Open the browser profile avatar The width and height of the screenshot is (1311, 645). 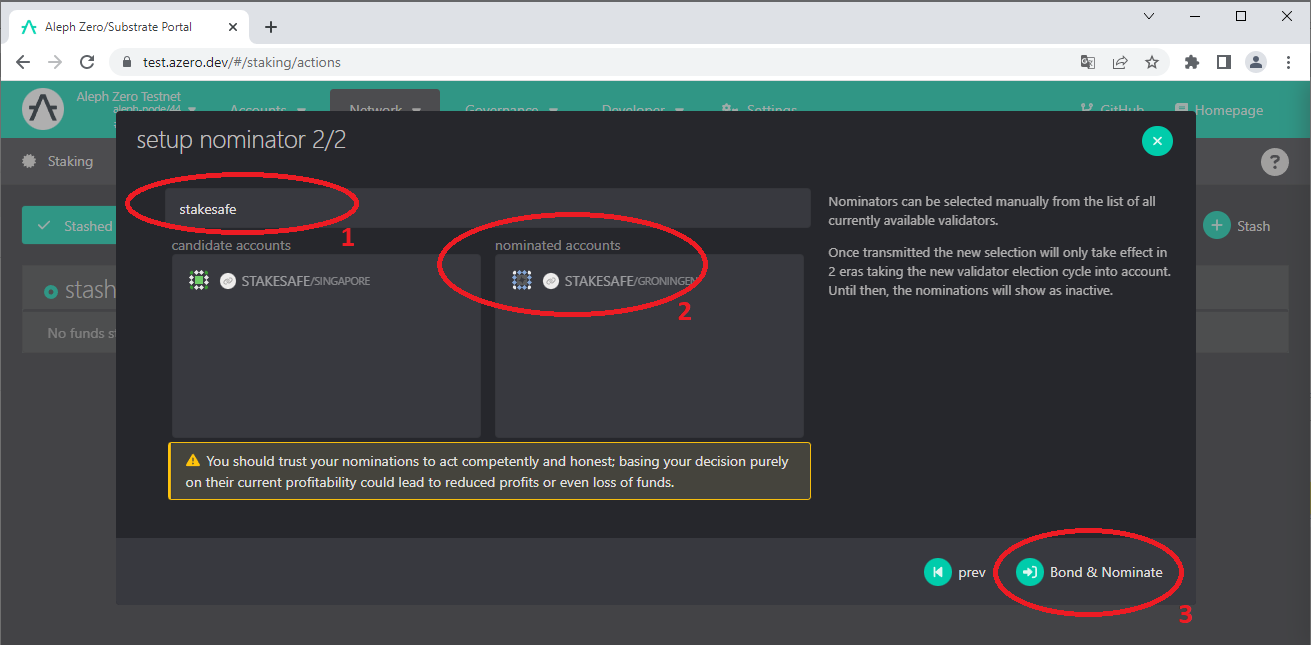pyautogui.click(x=1255, y=62)
